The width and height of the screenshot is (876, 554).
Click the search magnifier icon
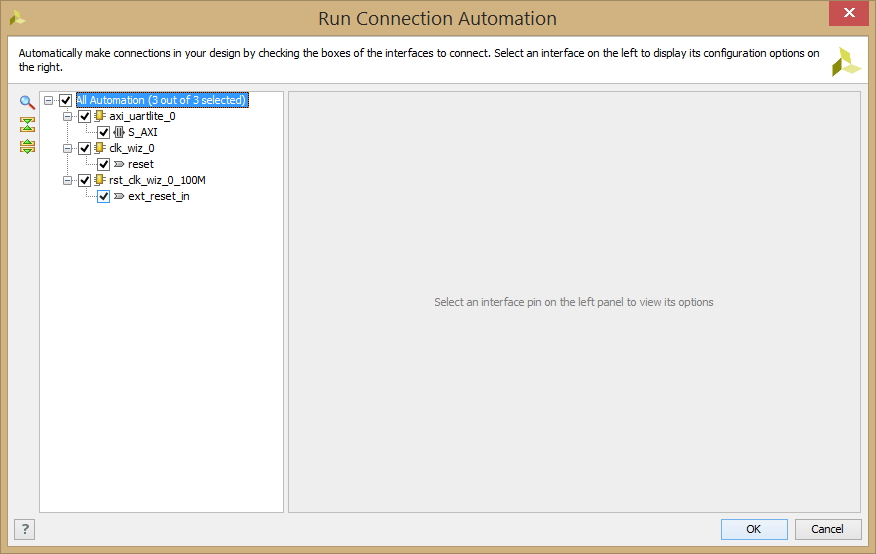27,102
